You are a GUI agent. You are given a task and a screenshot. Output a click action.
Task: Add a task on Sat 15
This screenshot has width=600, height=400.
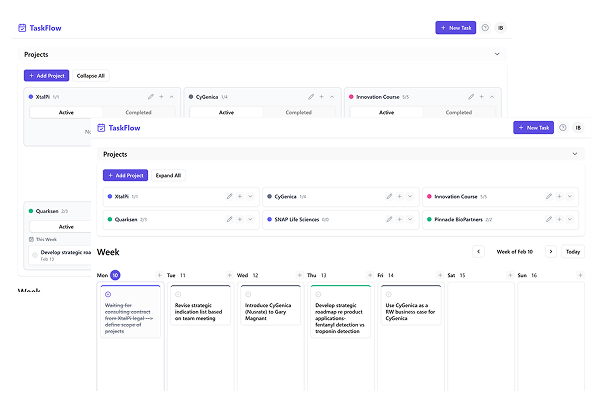pyautogui.click(x=510, y=275)
